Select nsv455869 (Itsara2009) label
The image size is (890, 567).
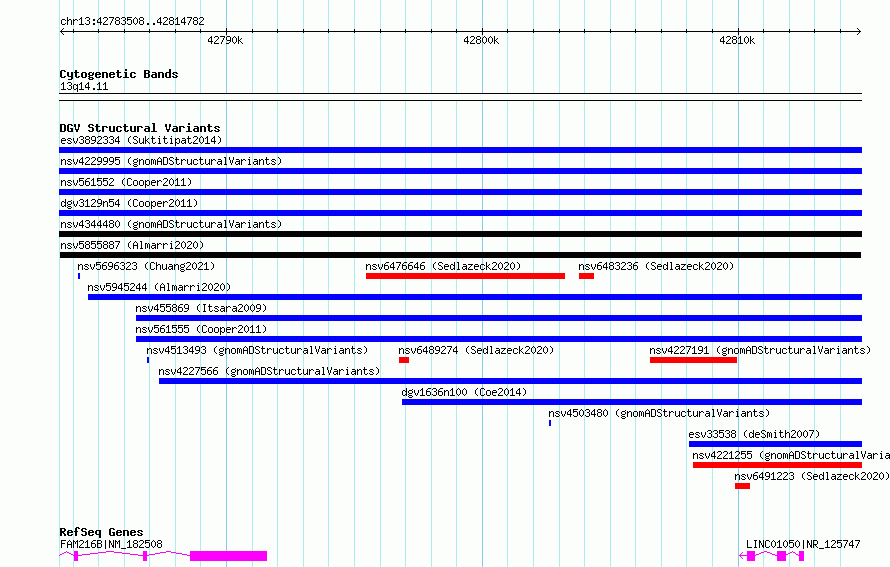[201, 308]
